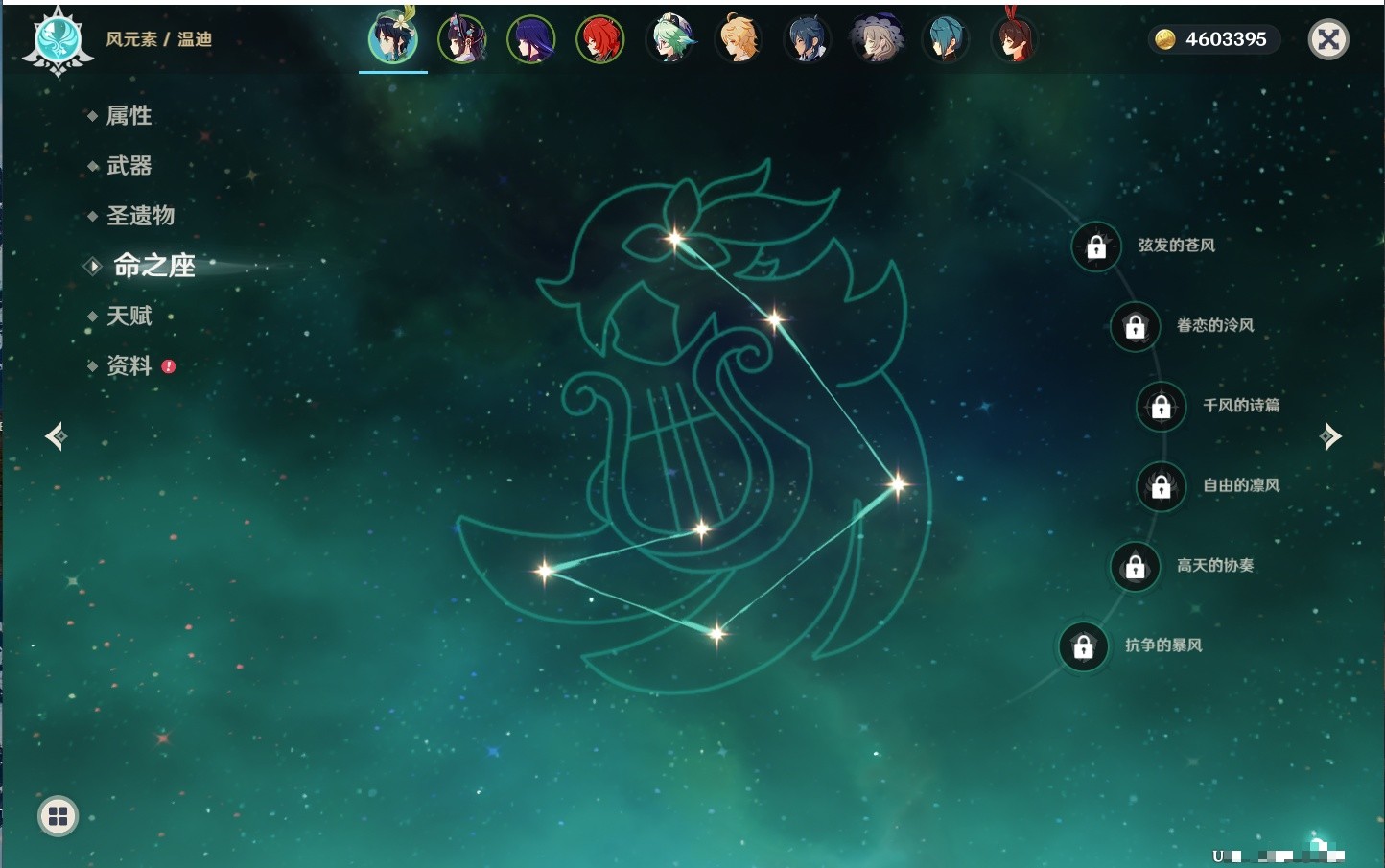Image resolution: width=1385 pixels, height=868 pixels.
Task: Click the Mora amount 4603395
Action: pos(1226,39)
